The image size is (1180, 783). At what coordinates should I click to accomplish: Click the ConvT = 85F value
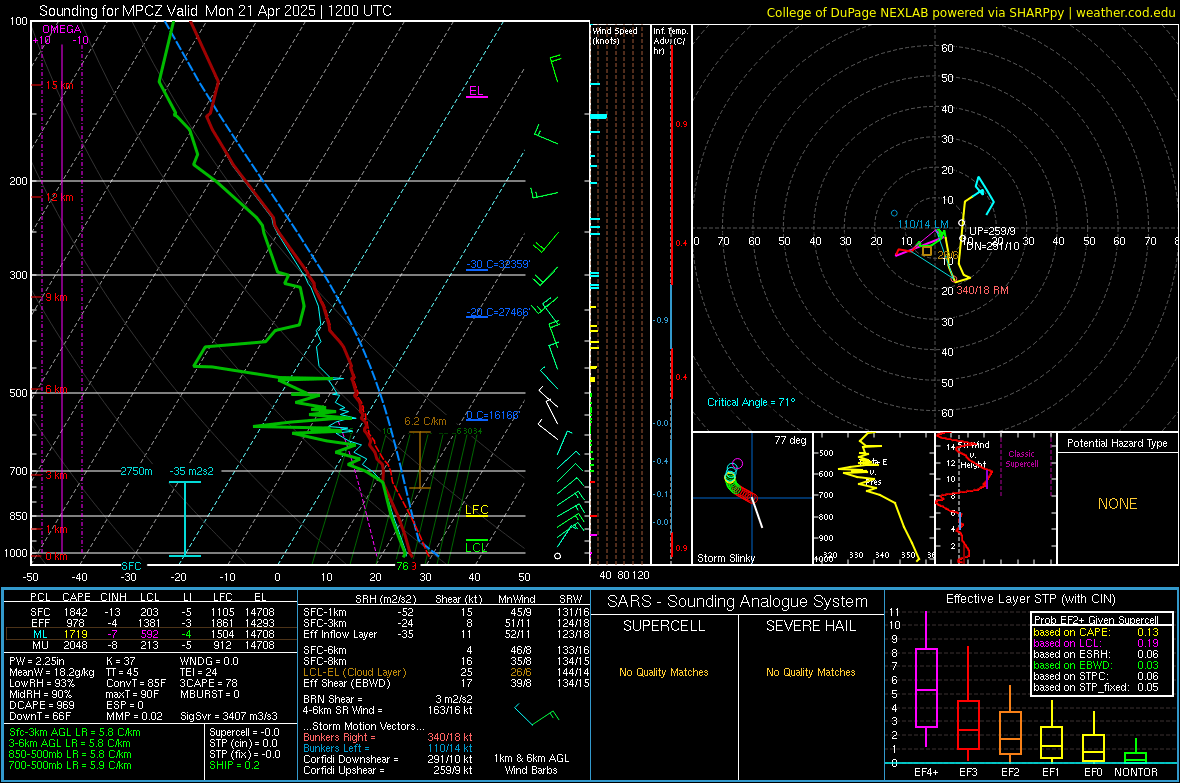136,684
